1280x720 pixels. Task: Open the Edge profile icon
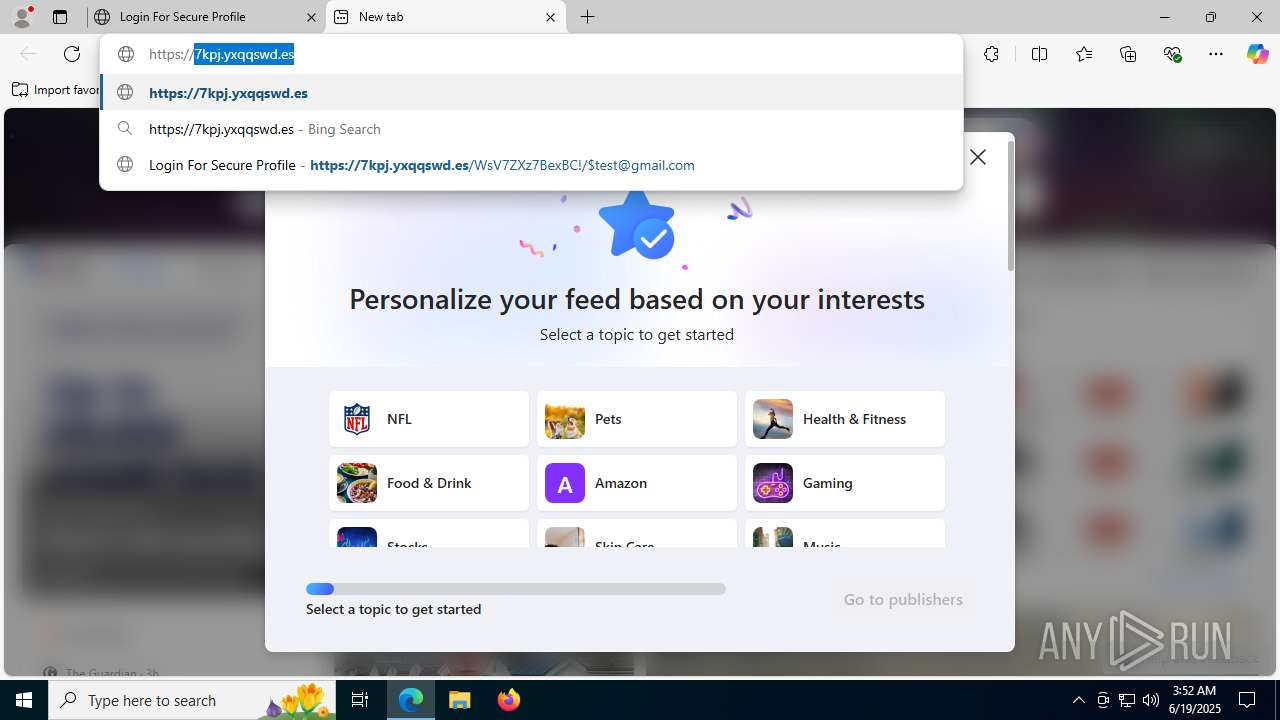[22, 16]
